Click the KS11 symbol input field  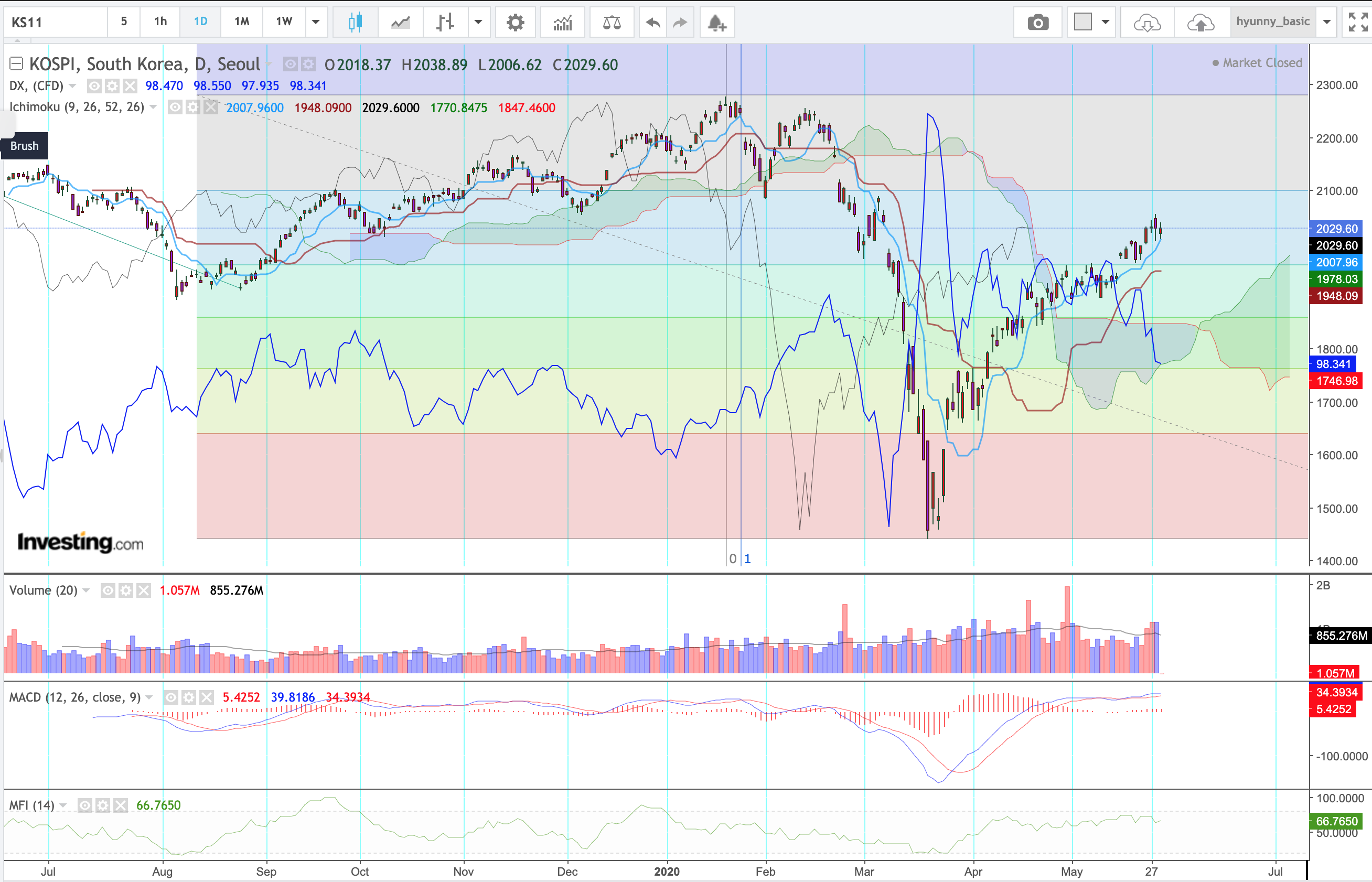coord(55,23)
